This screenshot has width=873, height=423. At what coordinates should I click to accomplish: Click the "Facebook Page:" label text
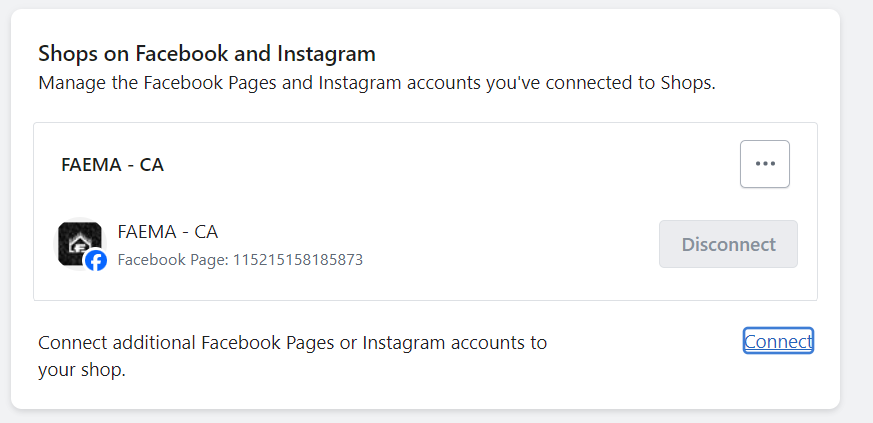point(173,260)
